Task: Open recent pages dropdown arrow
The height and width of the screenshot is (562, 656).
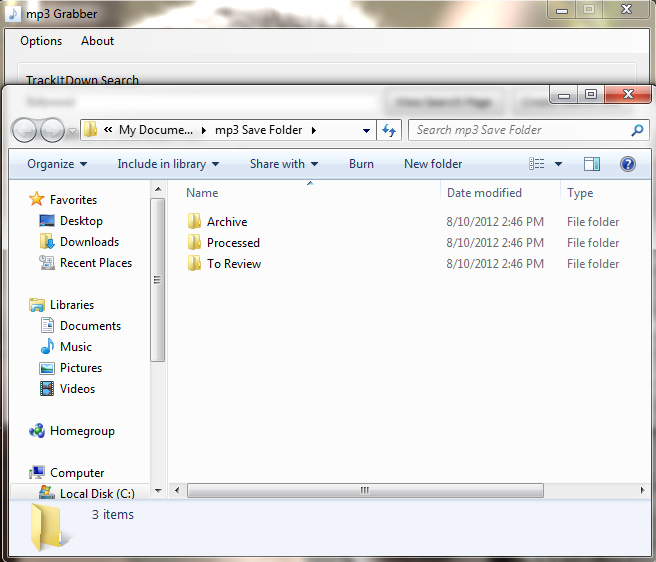Action: click(72, 131)
